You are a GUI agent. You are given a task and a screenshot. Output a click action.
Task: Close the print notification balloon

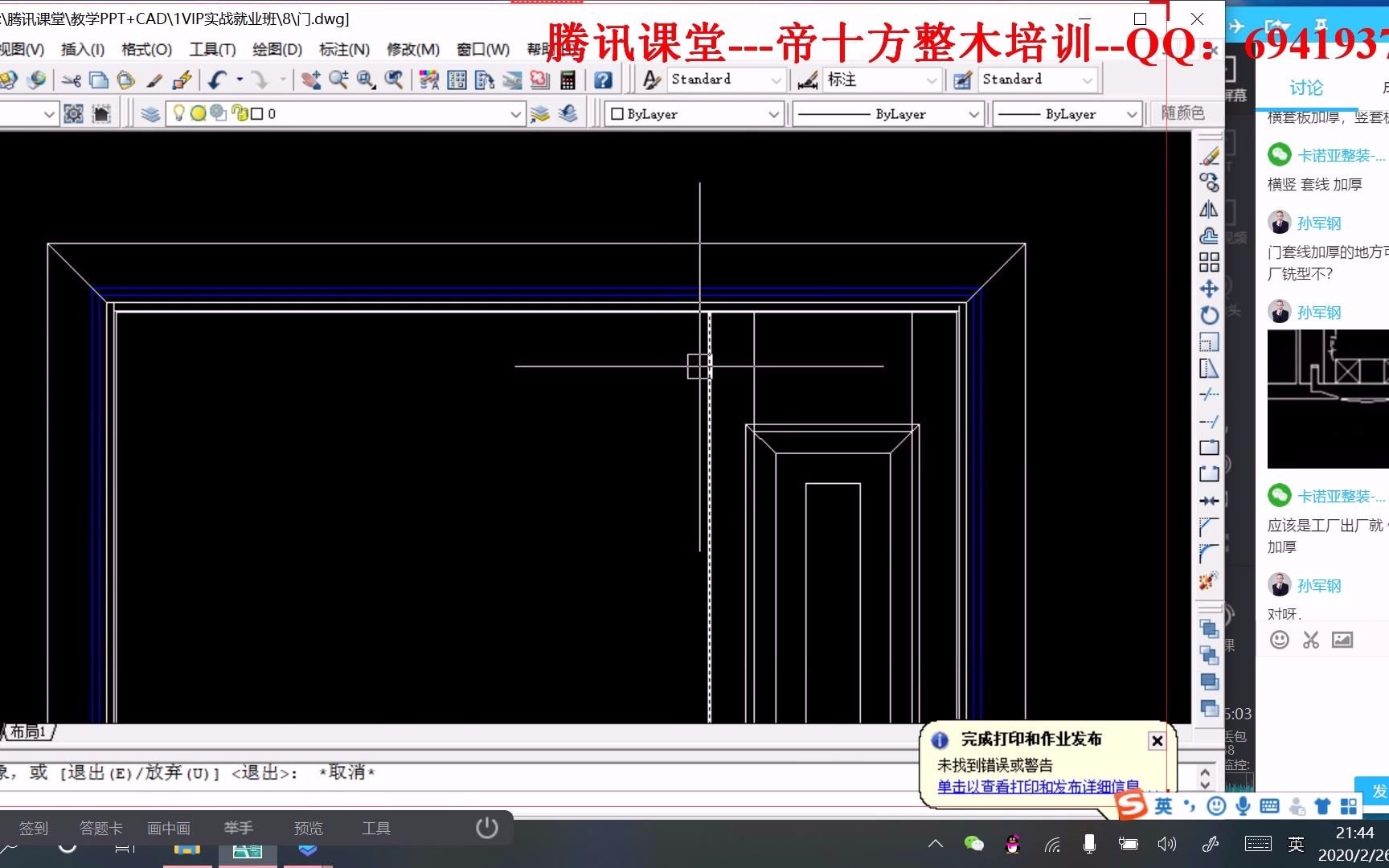coord(1157,741)
